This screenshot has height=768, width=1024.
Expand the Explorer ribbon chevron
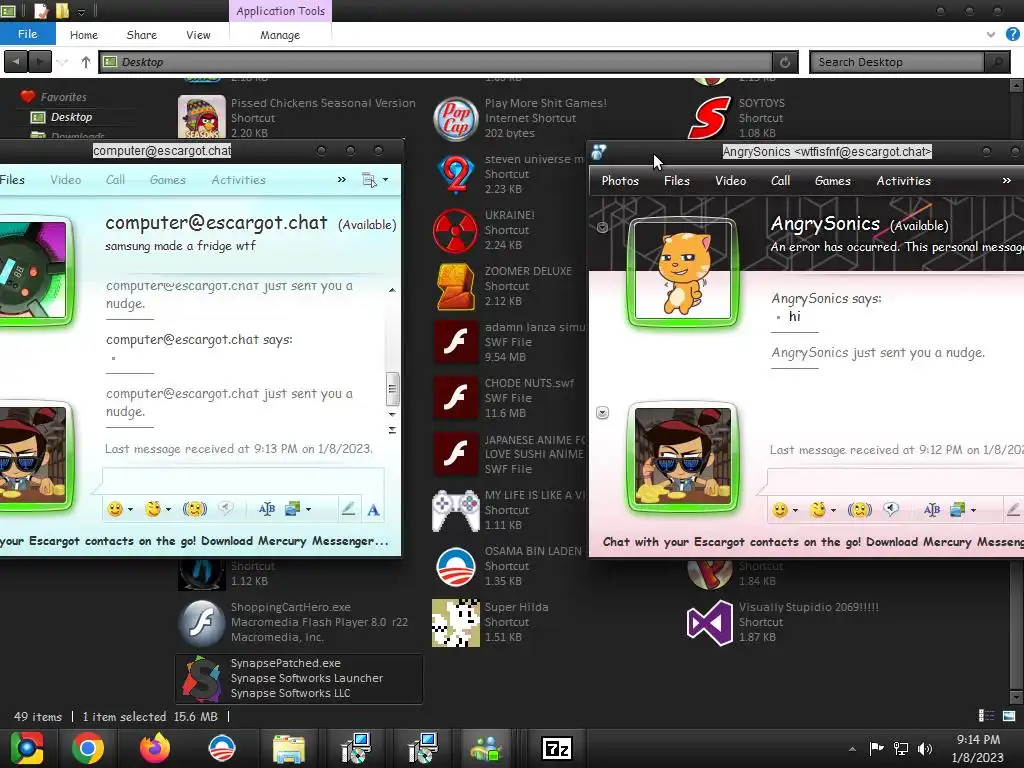[991, 35]
